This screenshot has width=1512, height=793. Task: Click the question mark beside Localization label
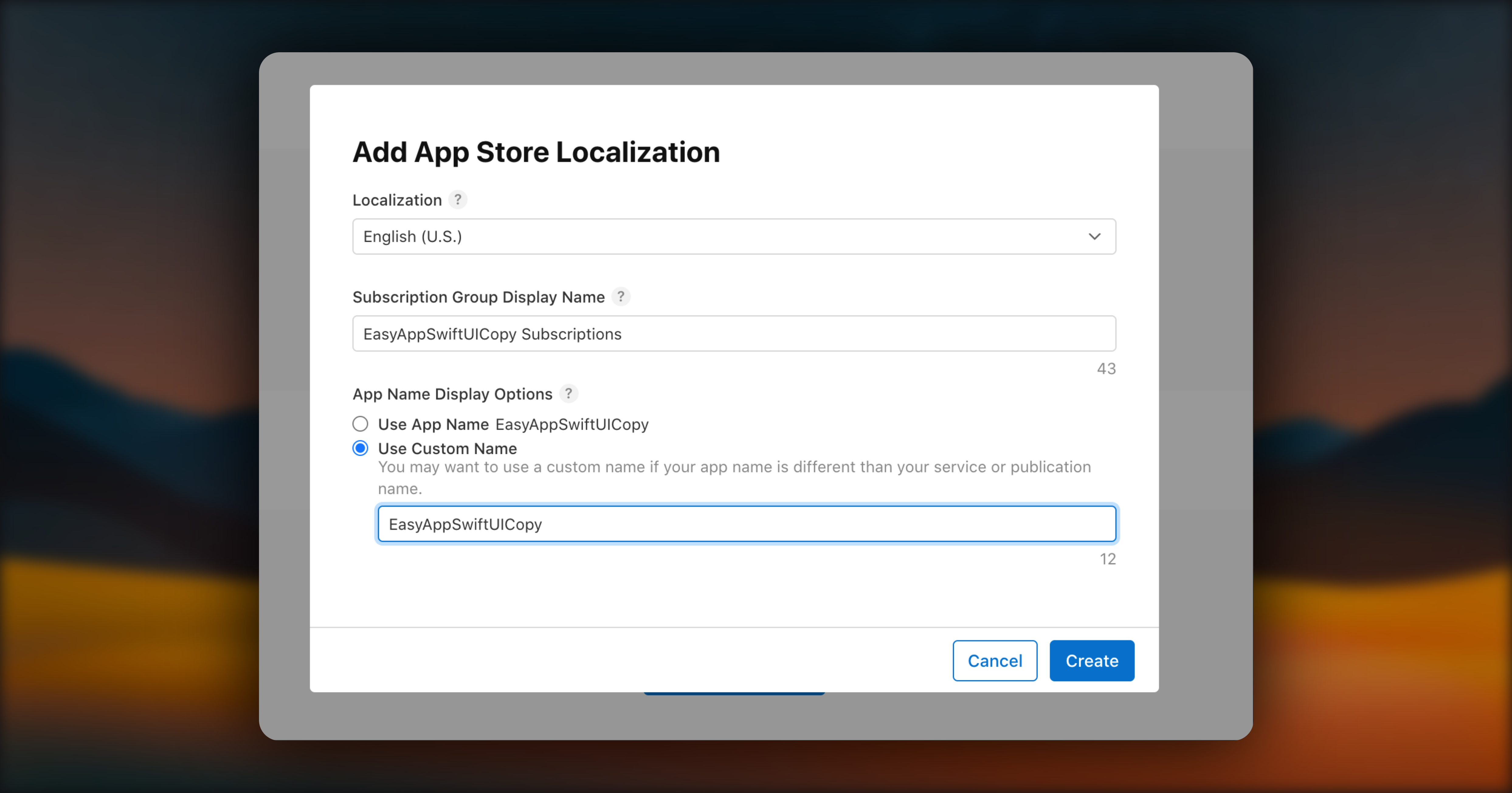458,199
